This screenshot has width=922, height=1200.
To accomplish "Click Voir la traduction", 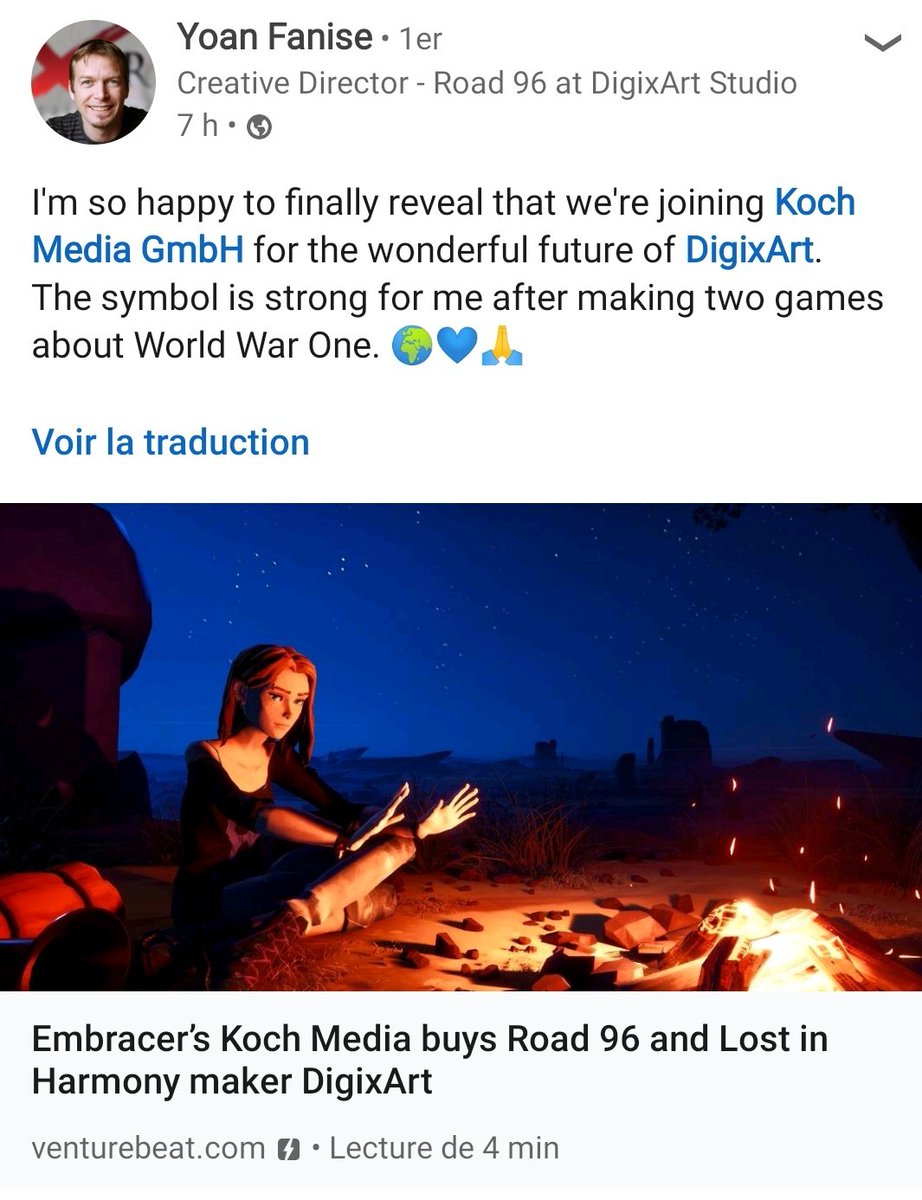I will [171, 441].
